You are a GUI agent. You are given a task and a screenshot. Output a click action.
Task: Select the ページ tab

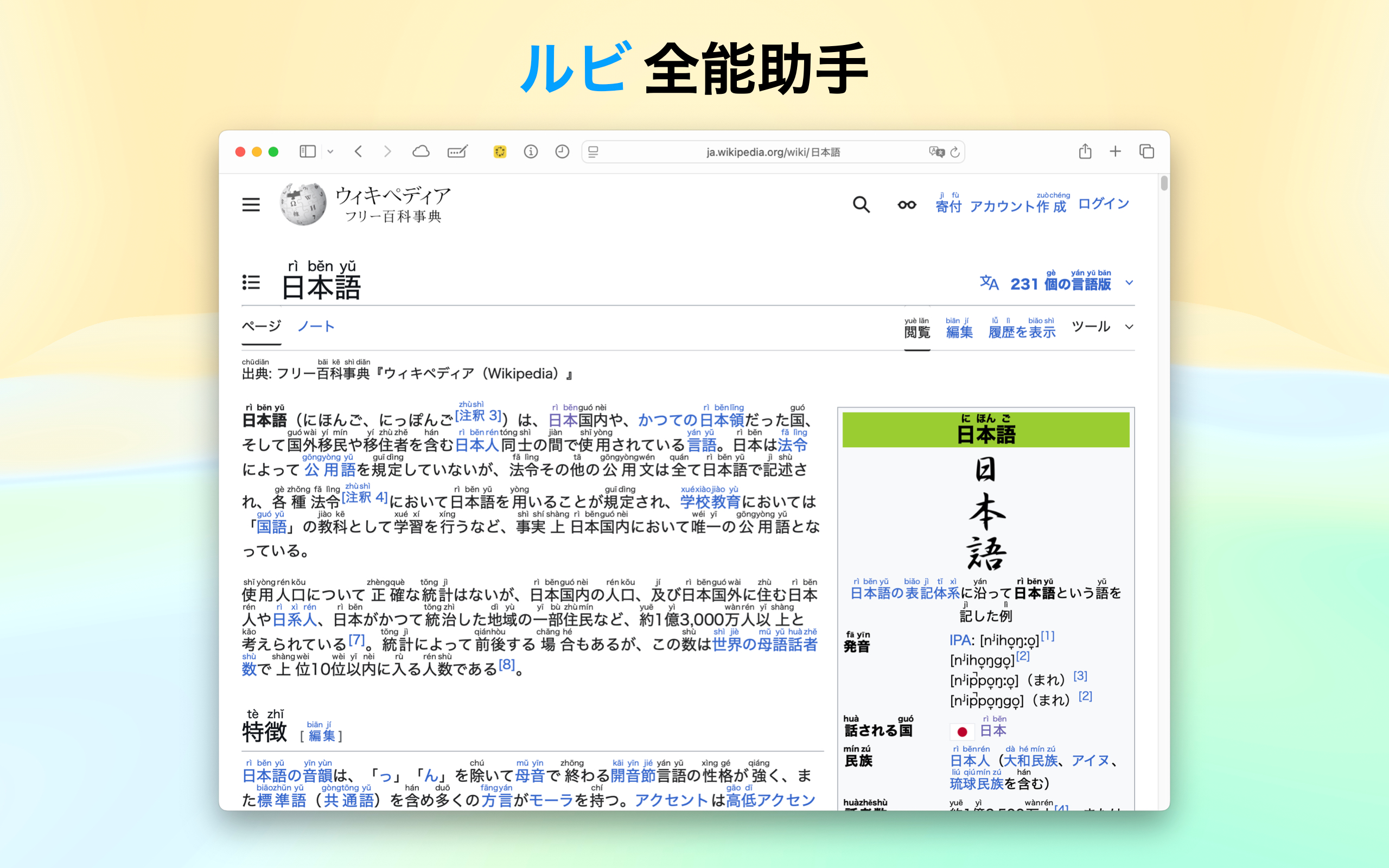pos(261,326)
